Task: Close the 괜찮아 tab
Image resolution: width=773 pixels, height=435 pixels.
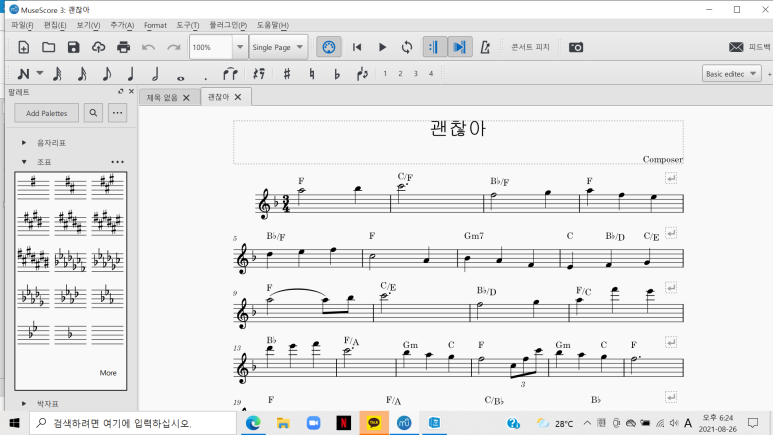Action: pyautogui.click(x=238, y=97)
